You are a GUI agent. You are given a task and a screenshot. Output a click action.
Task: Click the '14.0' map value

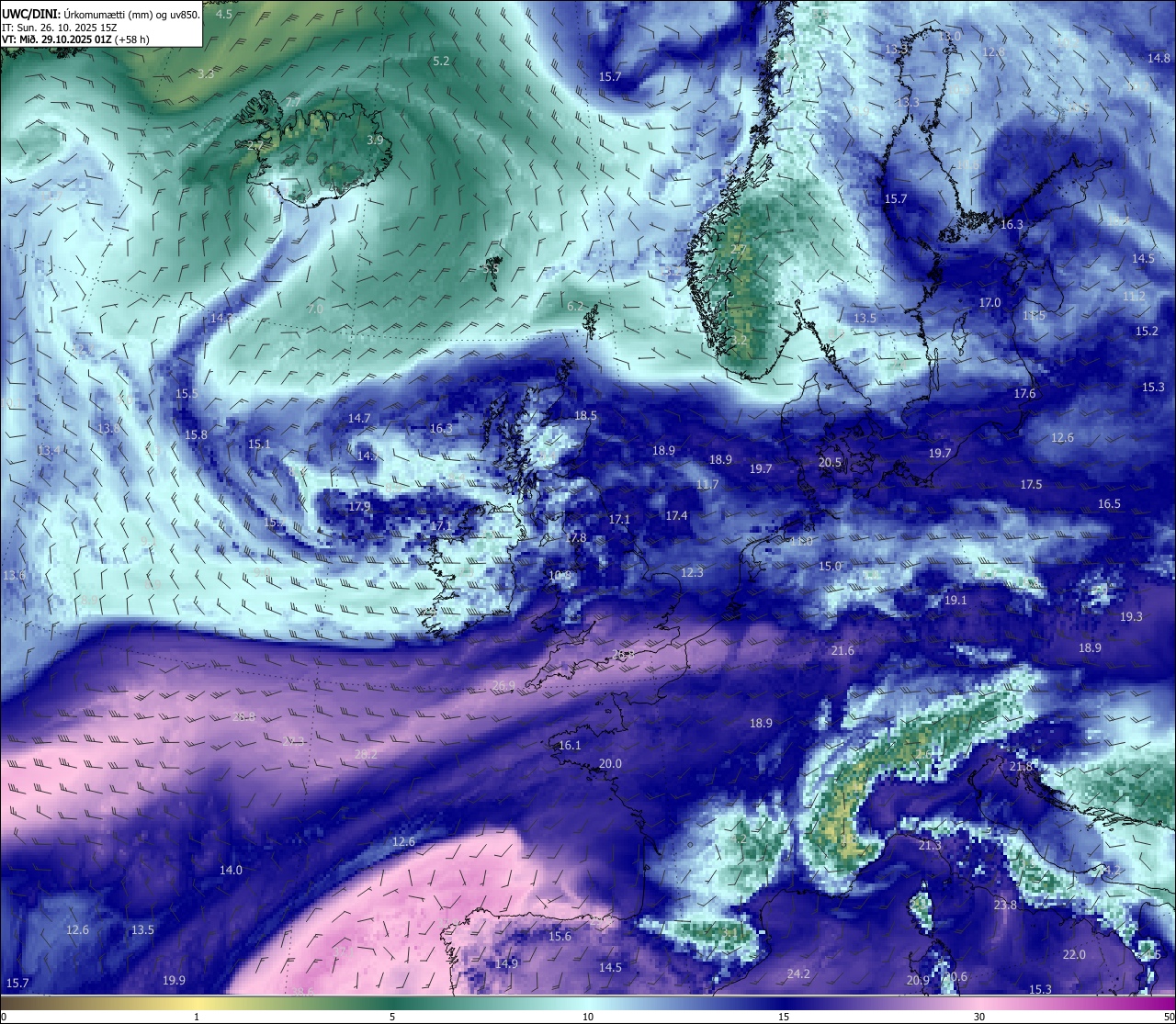[231, 870]
